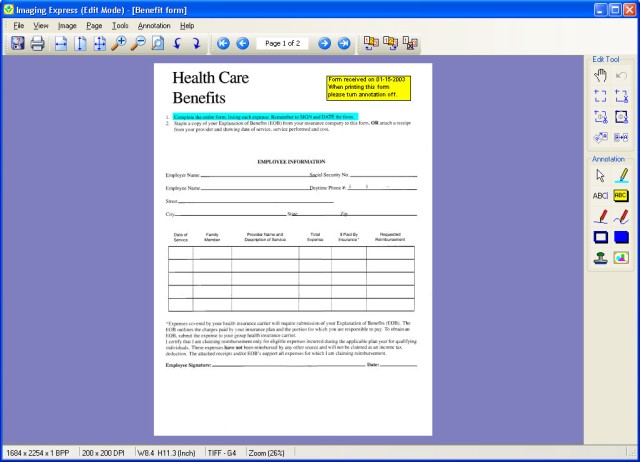Fit image to height
This screenshot has height=462, width=640.
81,43
